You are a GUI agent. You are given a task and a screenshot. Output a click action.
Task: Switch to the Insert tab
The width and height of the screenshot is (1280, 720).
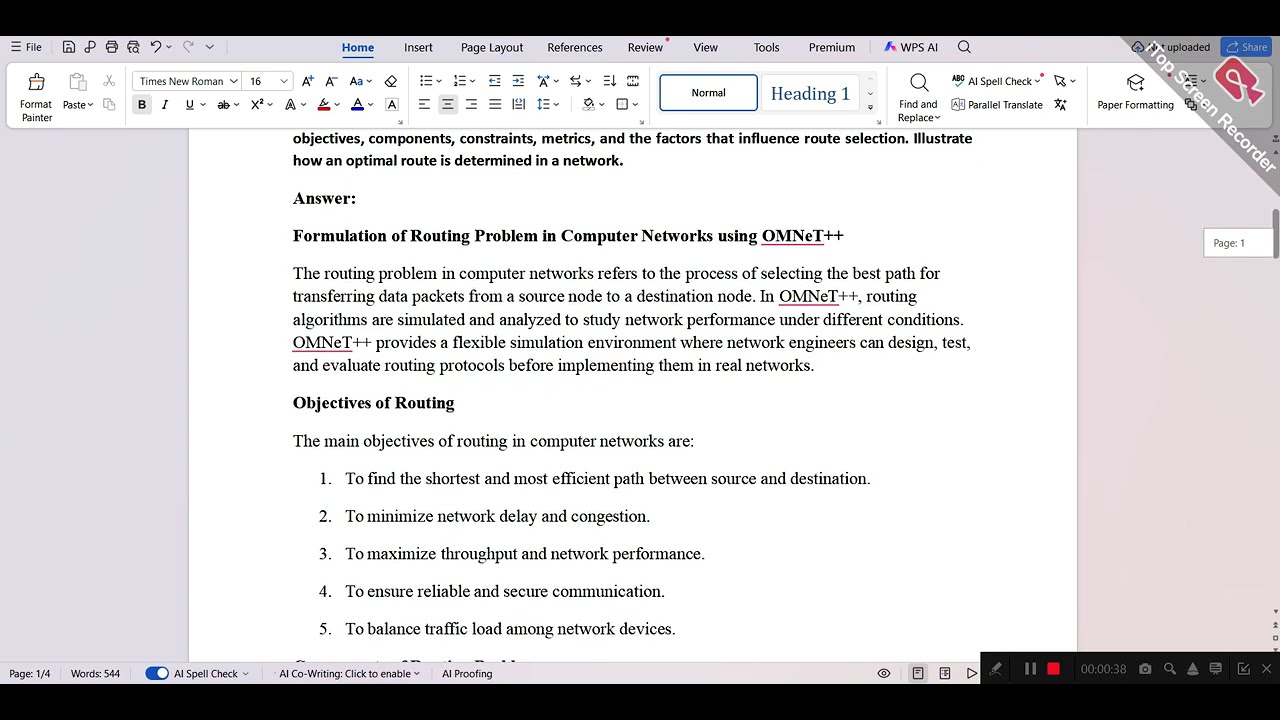tap(418, 47)
